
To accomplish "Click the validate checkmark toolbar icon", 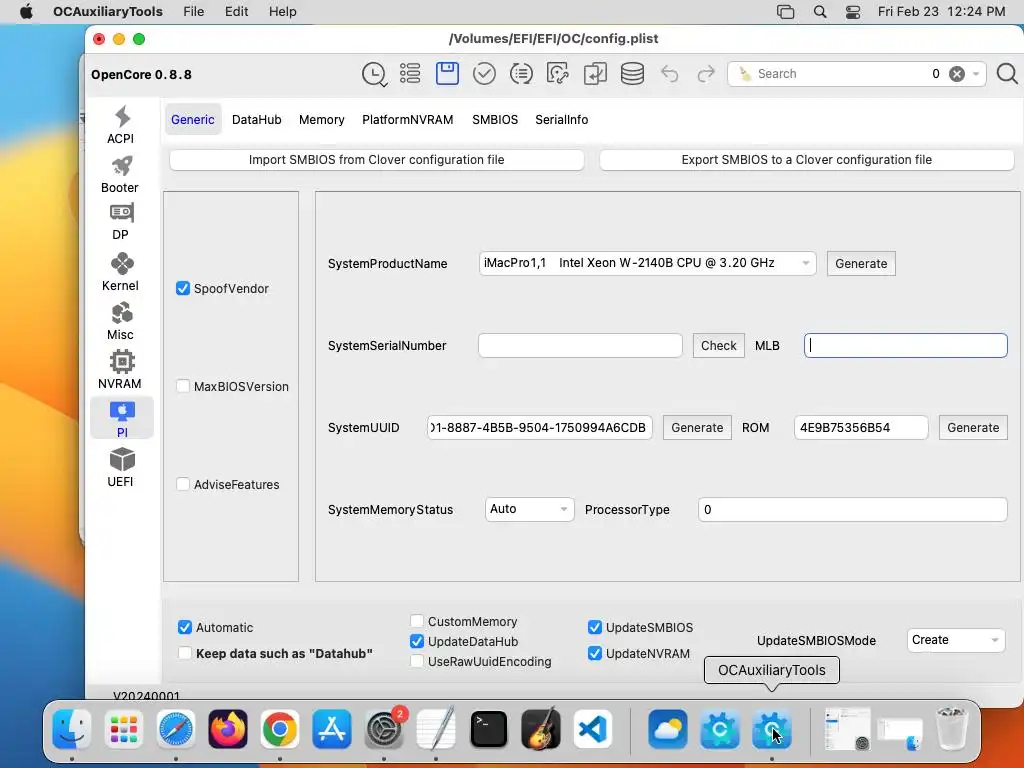I will coord(484,73).
